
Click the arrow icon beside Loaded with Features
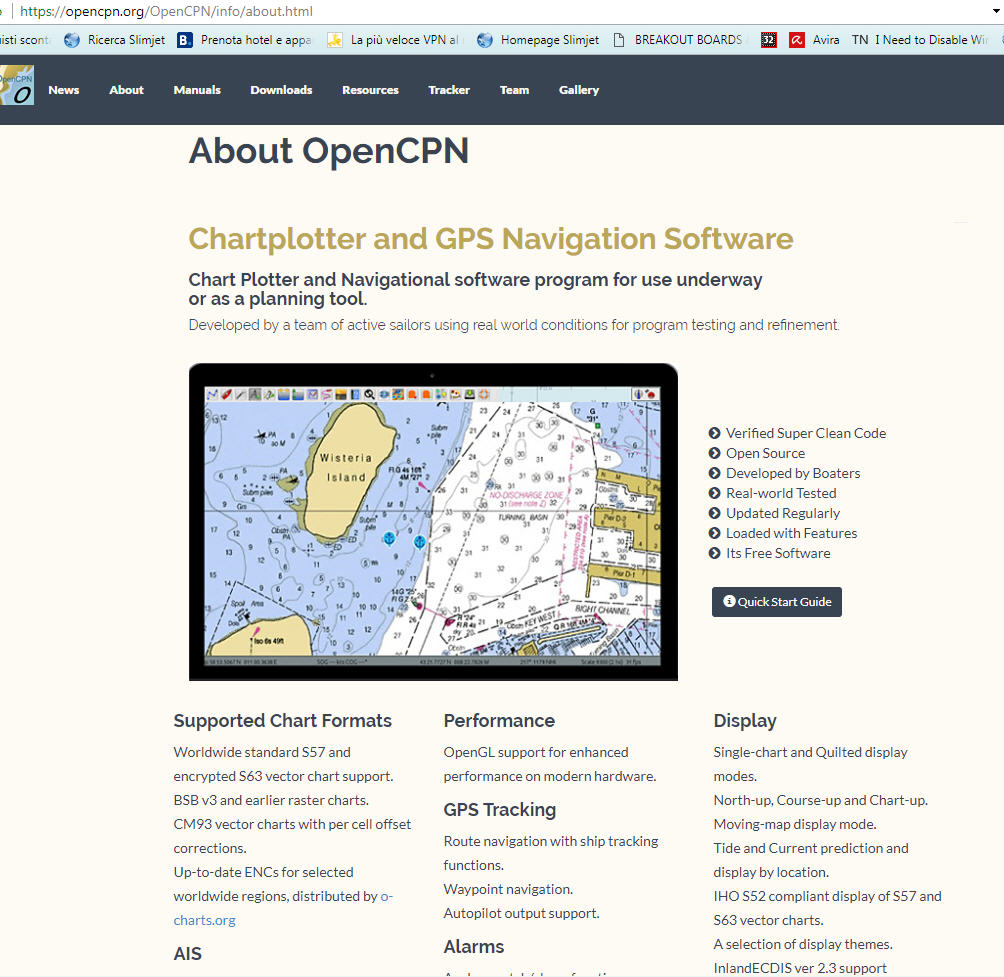(x=715, y=533)
